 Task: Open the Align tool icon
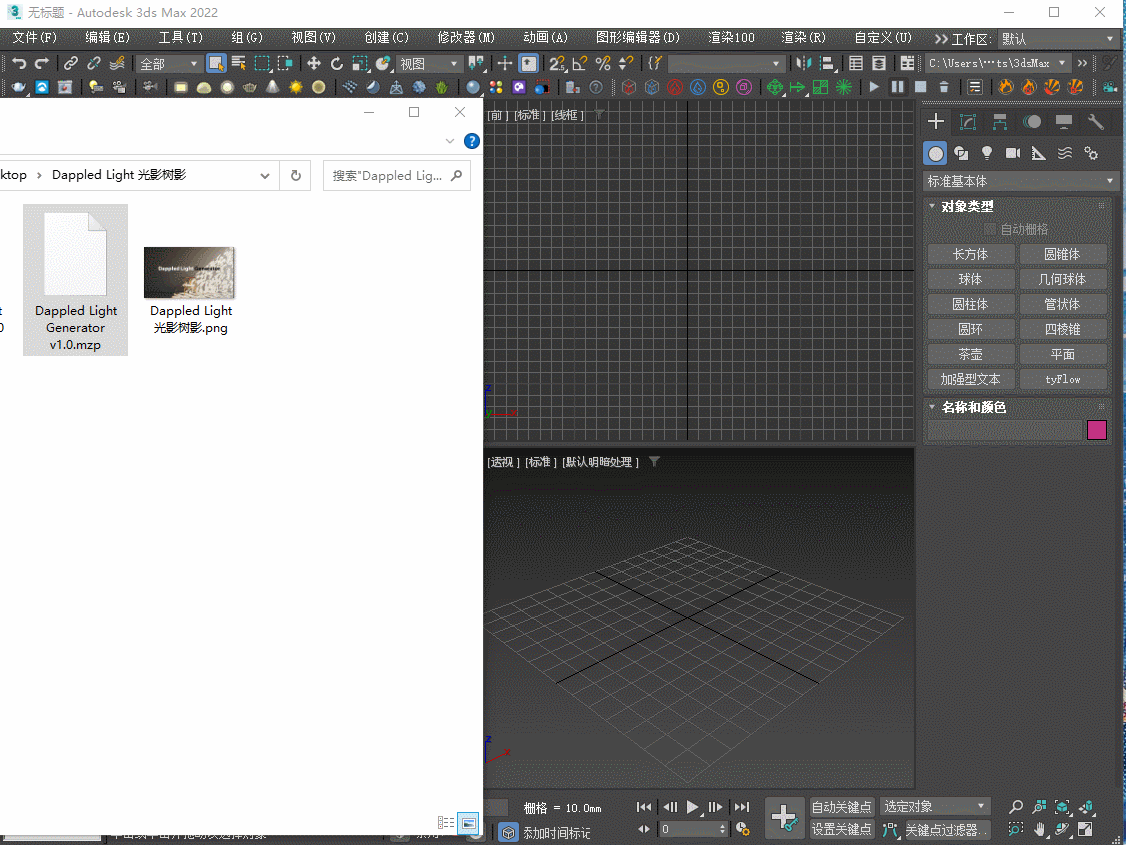coord(827,64)
